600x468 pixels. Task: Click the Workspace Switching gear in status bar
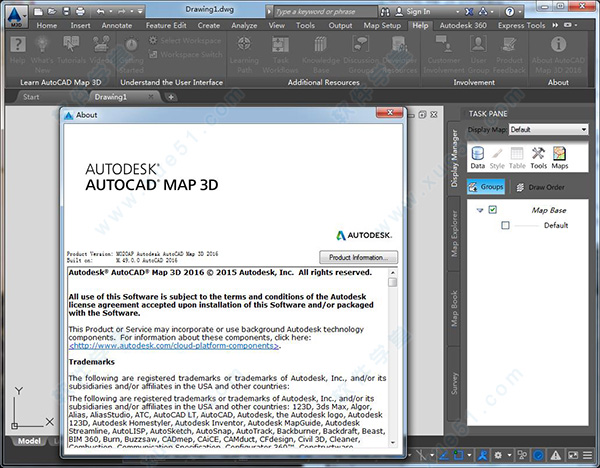click(x=498, y=455)
